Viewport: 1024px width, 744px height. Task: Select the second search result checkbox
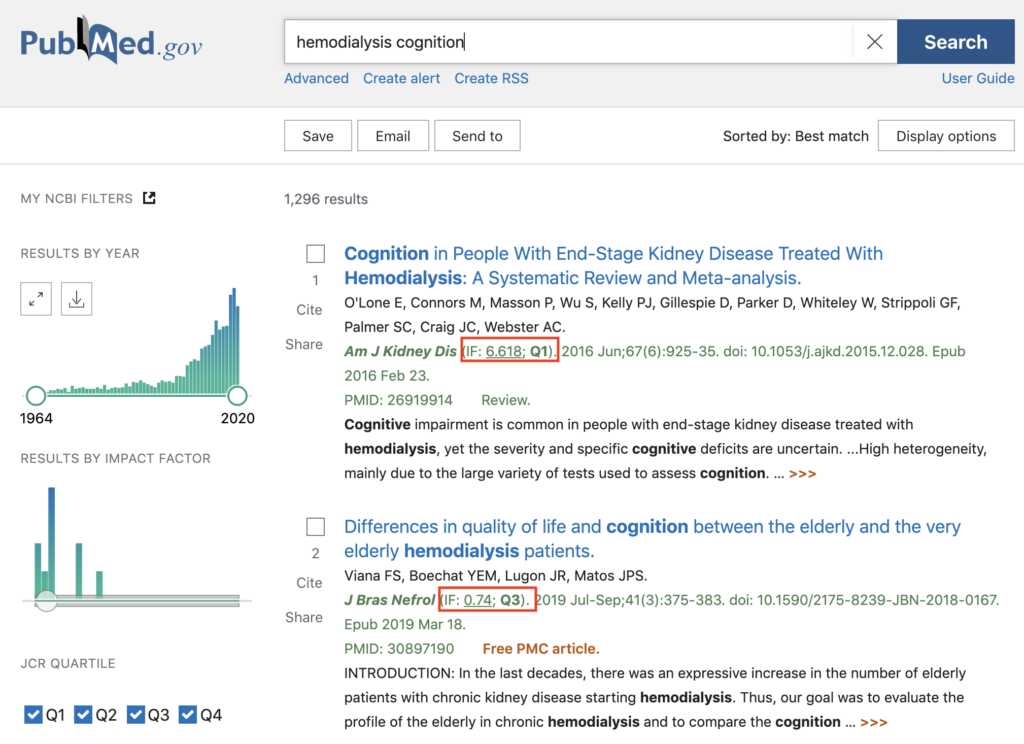point(316,527)
